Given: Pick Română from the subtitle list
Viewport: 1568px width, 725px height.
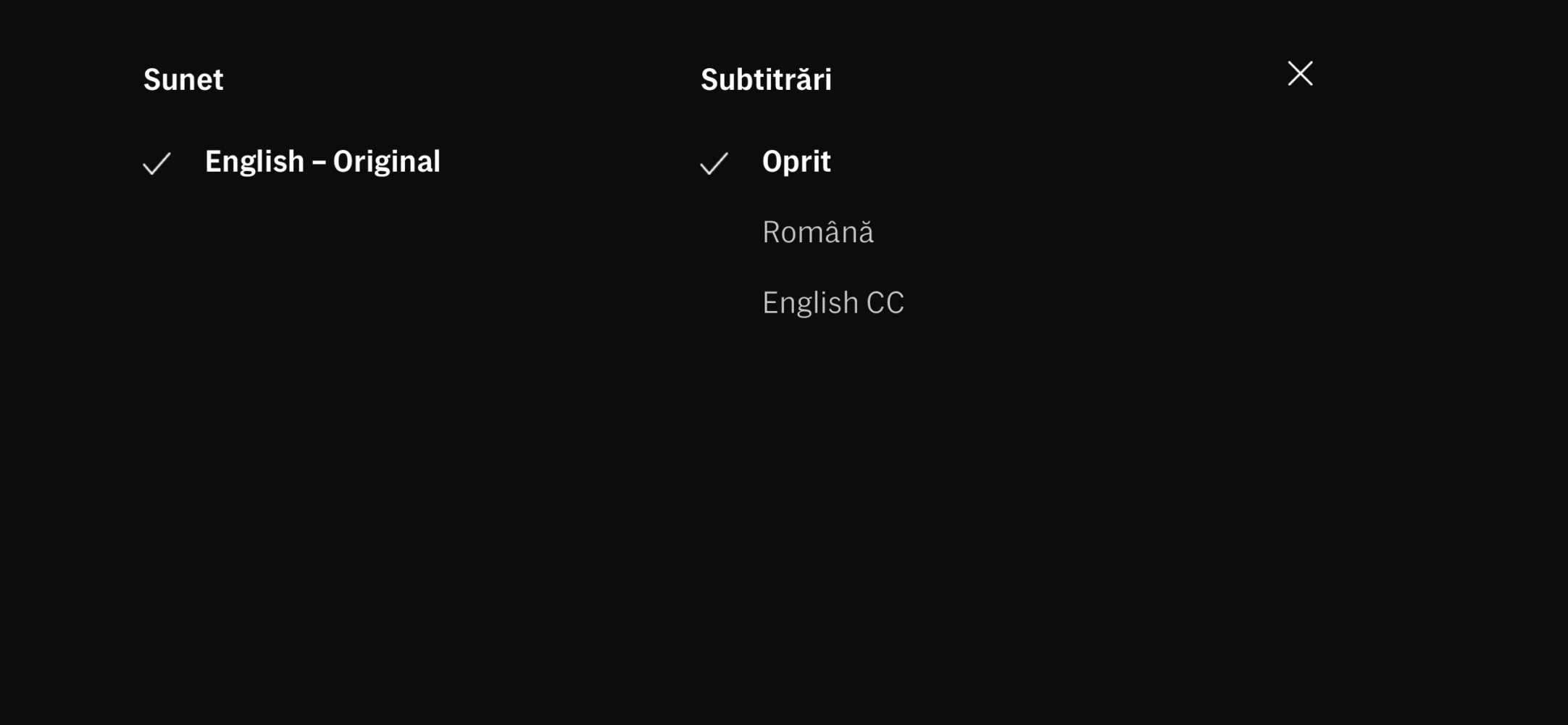Looking at the screenshot, I should (x=819, y=231).
